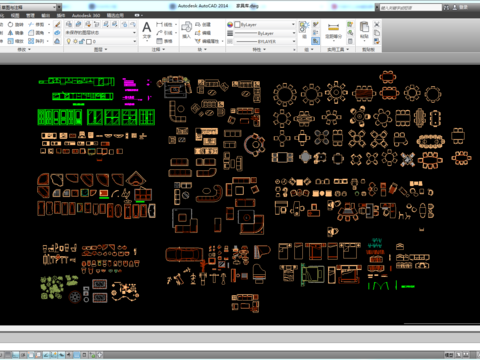Toggle the layer freeze sun icon
Image resolution: width=480 pixels, height=360 pixels.
[x=75, y=41]
